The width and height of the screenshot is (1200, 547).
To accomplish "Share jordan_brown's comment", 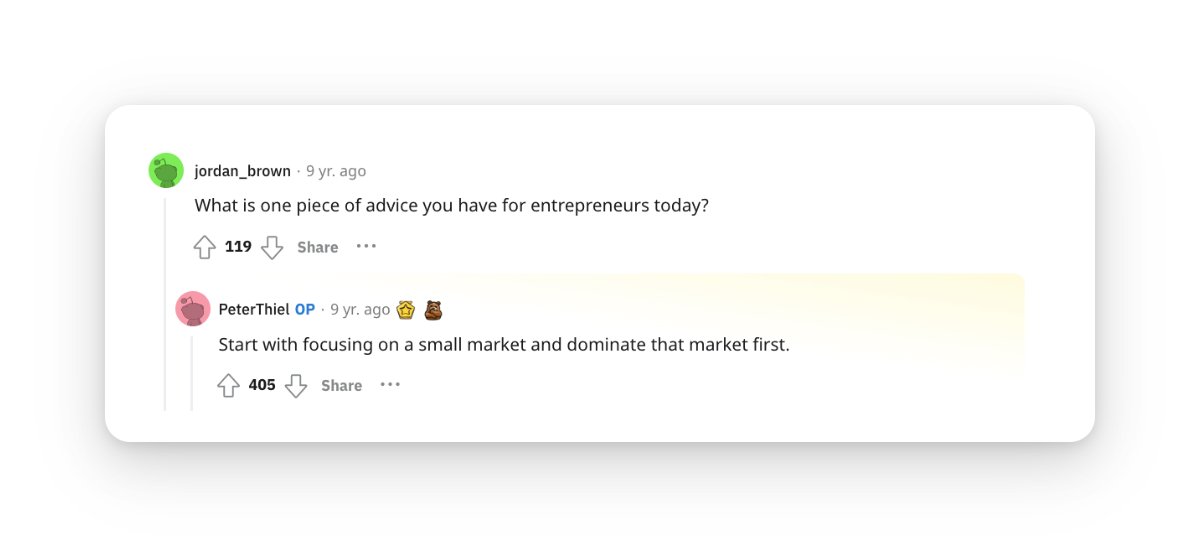I will pyautogui.click(x=318, y=247).
